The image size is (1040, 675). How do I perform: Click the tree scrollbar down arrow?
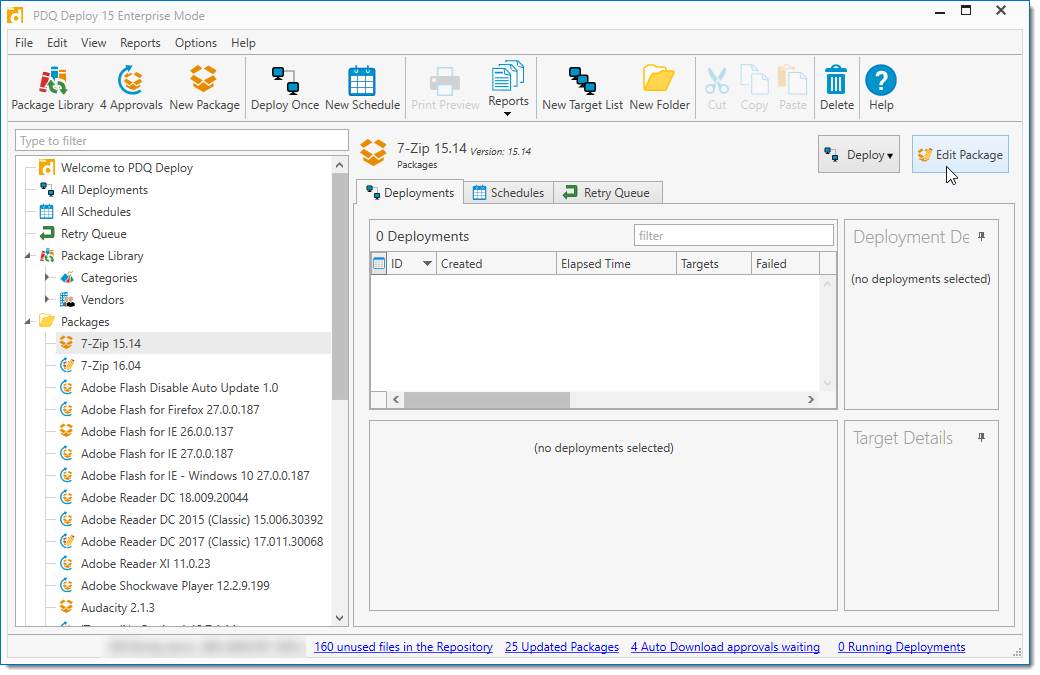pyautogui.click(x=340, y=618)
